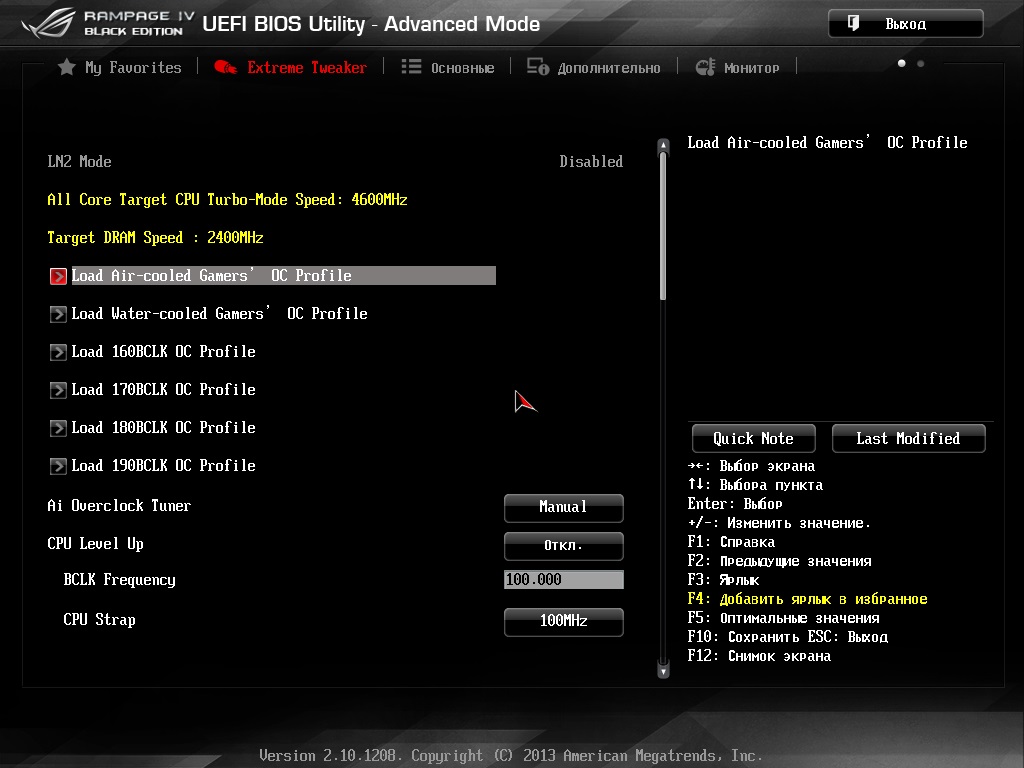Open the Ai Overclock Tuner Manual dropdown
The image size is (1024, 768).
tap(564, 507)
